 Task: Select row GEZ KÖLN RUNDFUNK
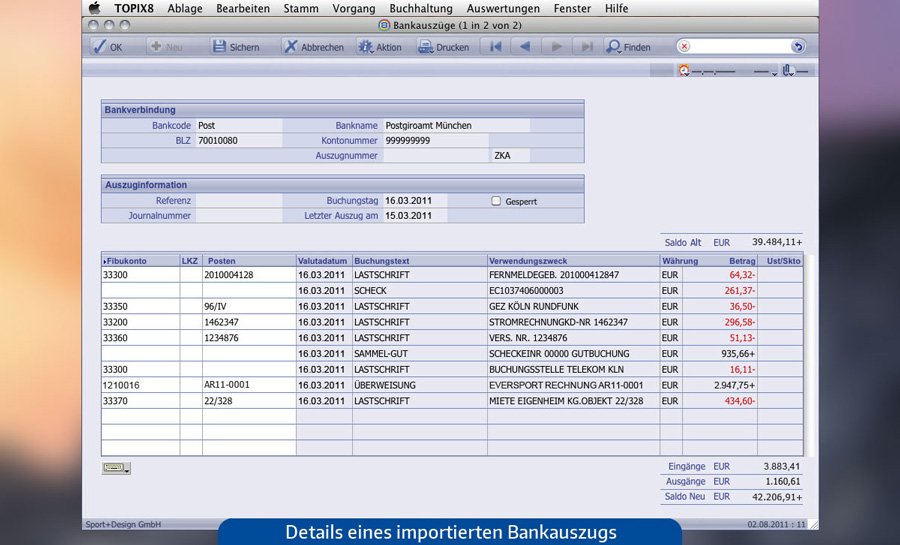[452, 306]
